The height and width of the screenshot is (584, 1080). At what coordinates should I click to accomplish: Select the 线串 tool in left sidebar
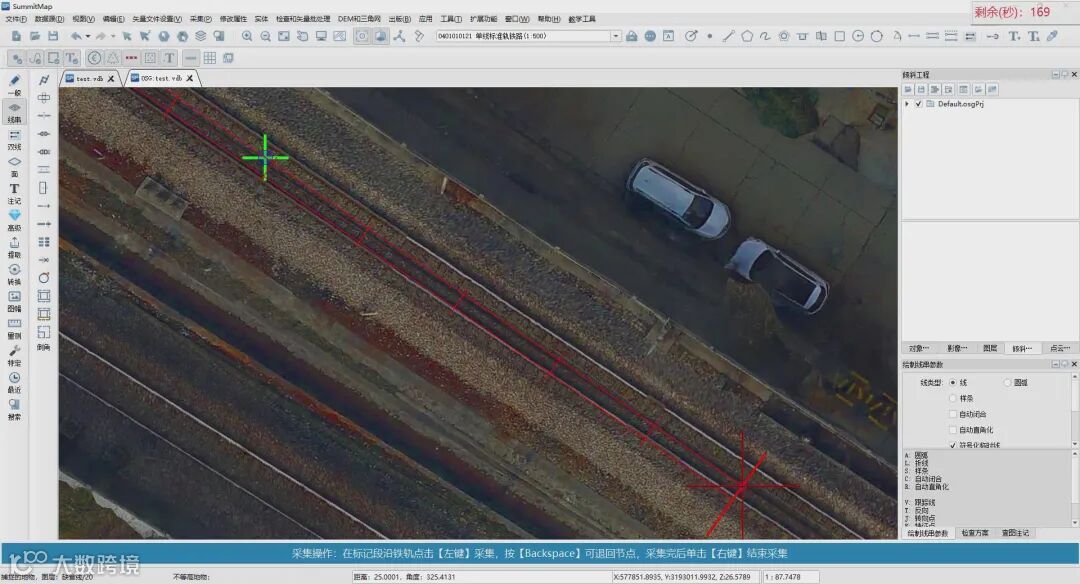[x=14, y=112]
